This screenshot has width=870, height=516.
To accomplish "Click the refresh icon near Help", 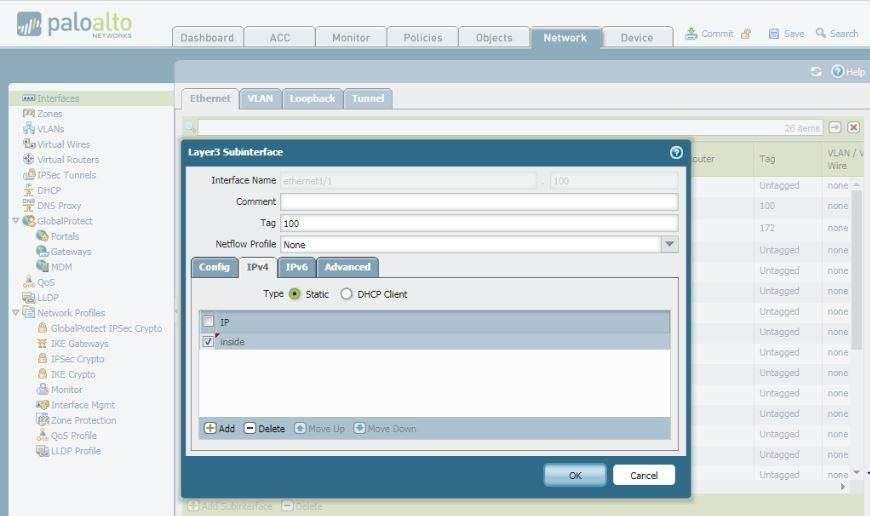I will [x=815, y=72].
